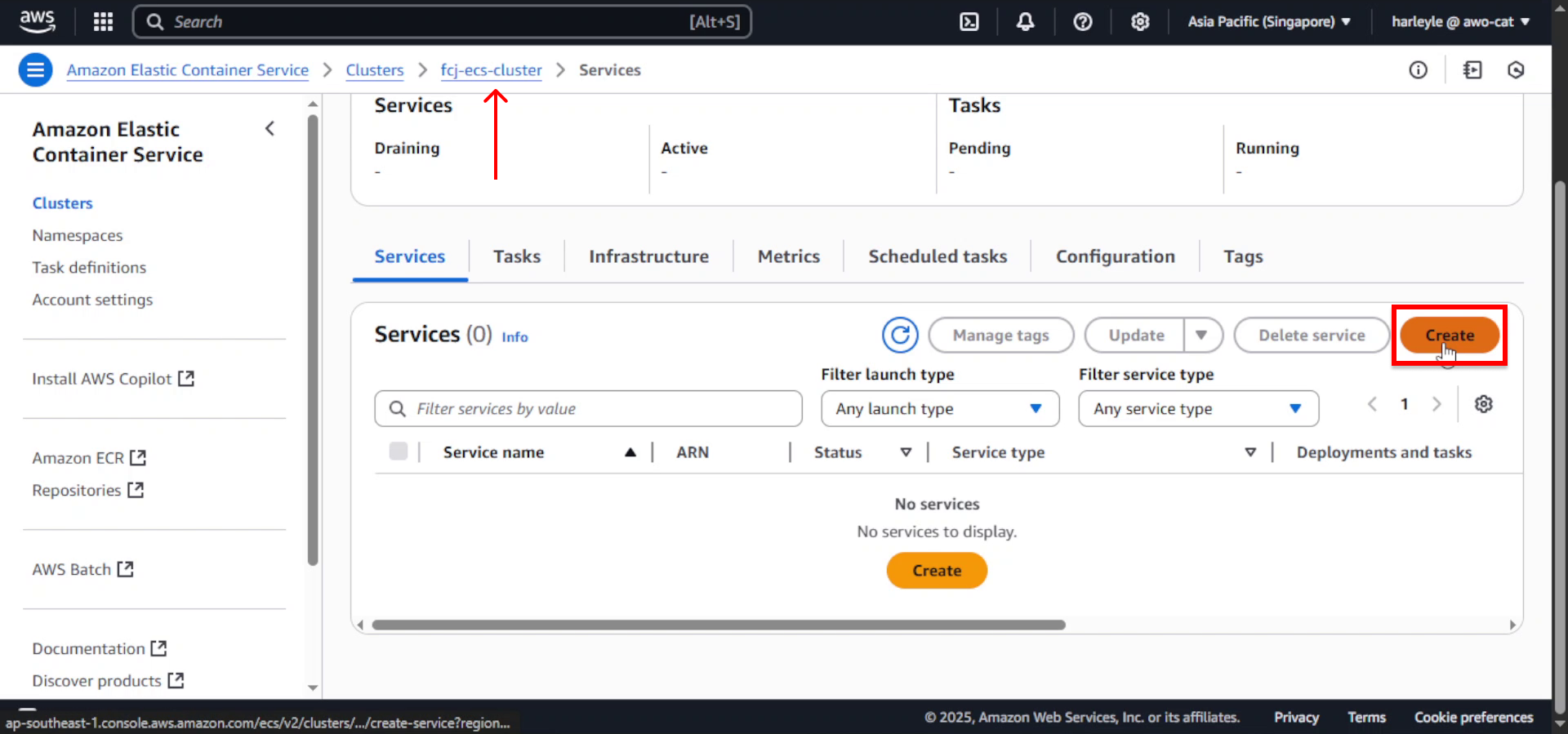Sort by Service name ascending arrow
This screenshot has width=1568, height=734.
630,452
